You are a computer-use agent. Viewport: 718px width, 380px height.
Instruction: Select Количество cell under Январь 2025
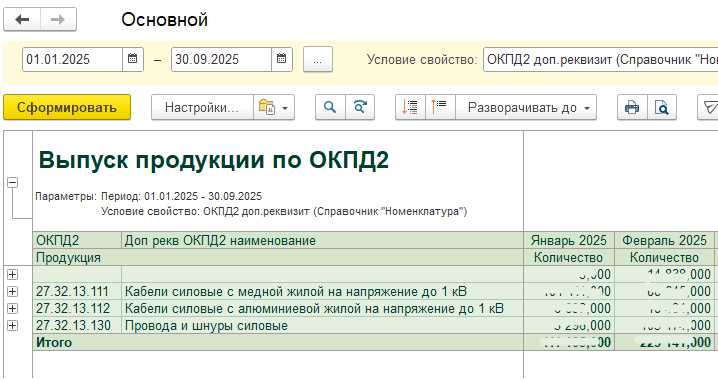pyautogui.click(x=569, y=257)
